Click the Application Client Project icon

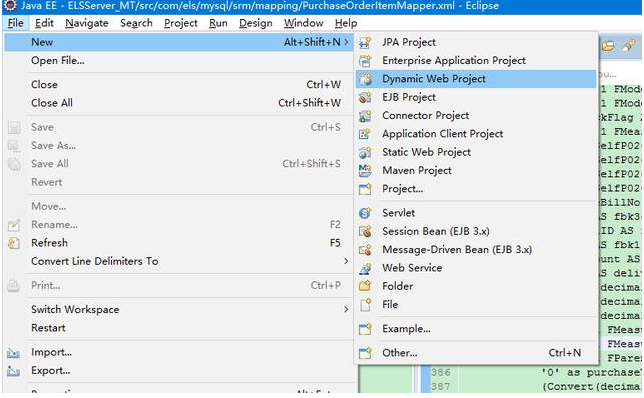tap(365, 134)
